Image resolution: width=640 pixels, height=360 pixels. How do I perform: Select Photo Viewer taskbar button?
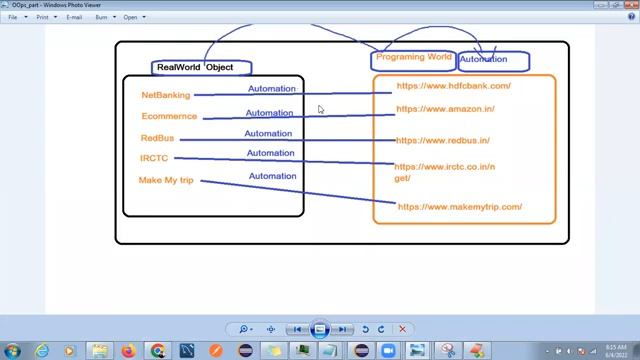tap(418, 351)
